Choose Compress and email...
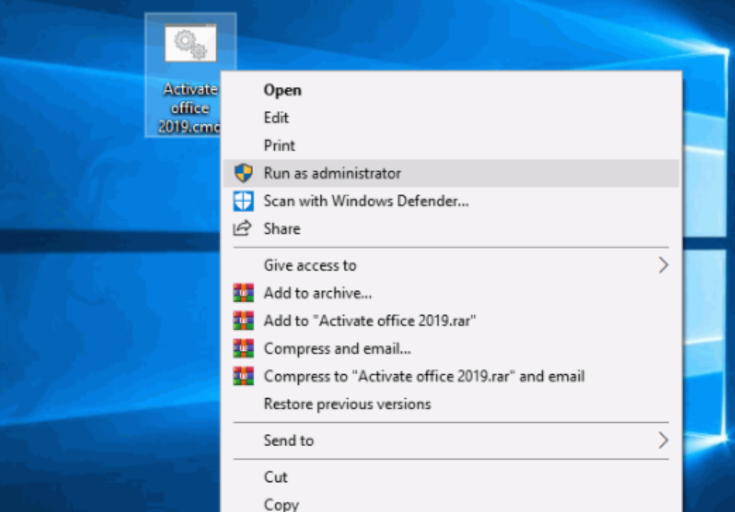The image size is (735, 512). tap(451, 348)
